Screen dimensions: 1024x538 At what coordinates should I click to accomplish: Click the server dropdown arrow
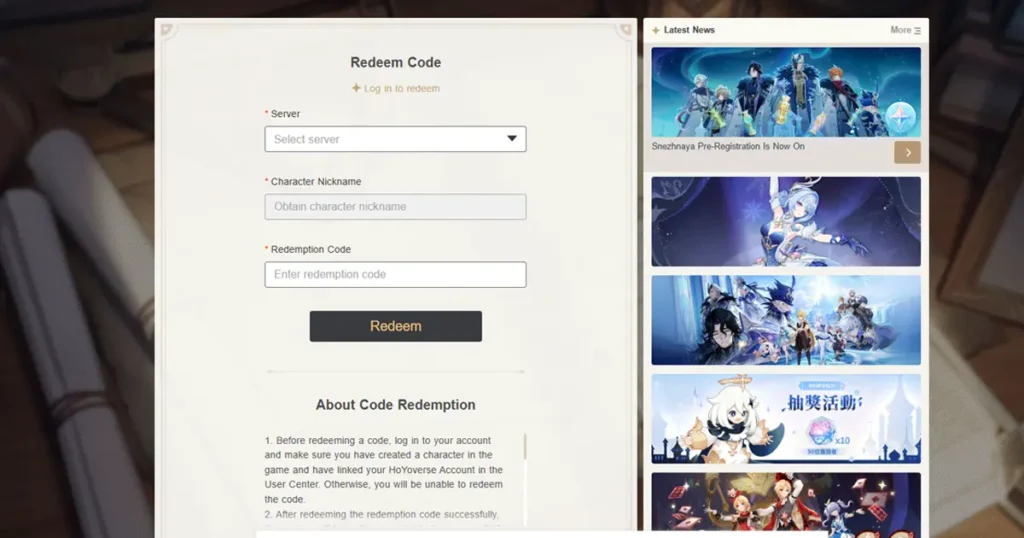coord(512,138)
